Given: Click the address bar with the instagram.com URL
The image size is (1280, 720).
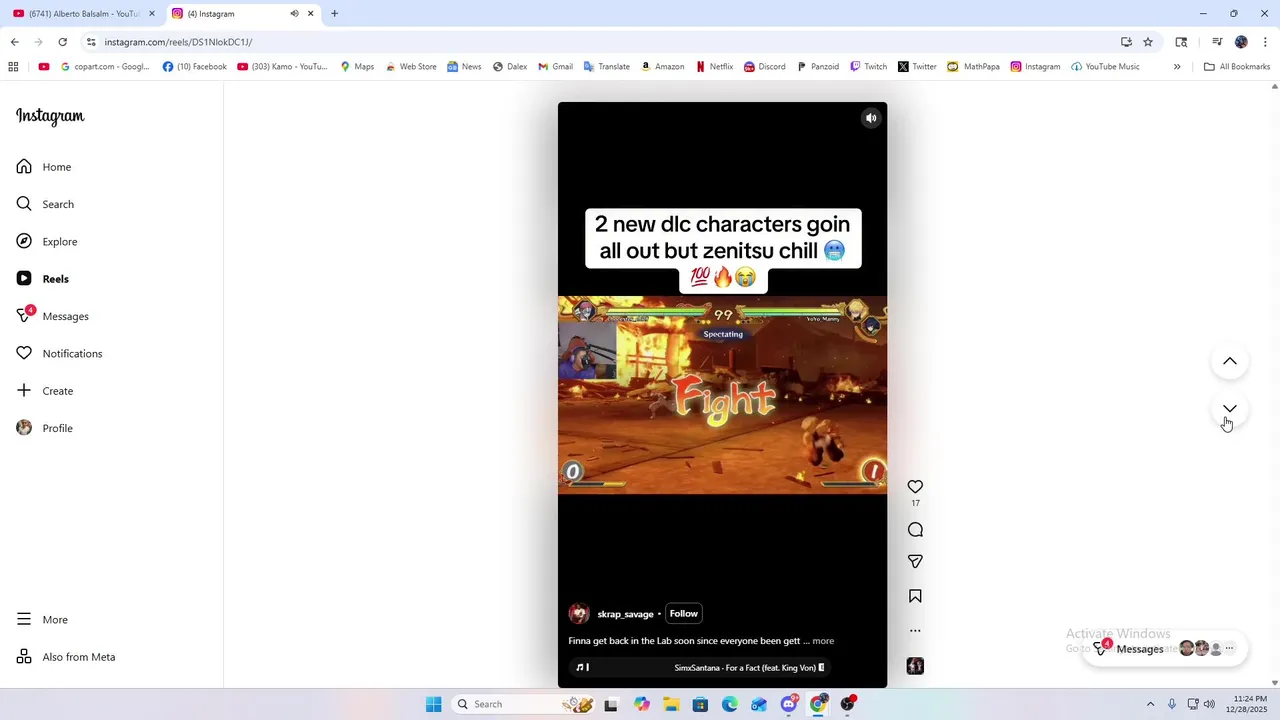Looking at the screenshot, I should [600, 42].
